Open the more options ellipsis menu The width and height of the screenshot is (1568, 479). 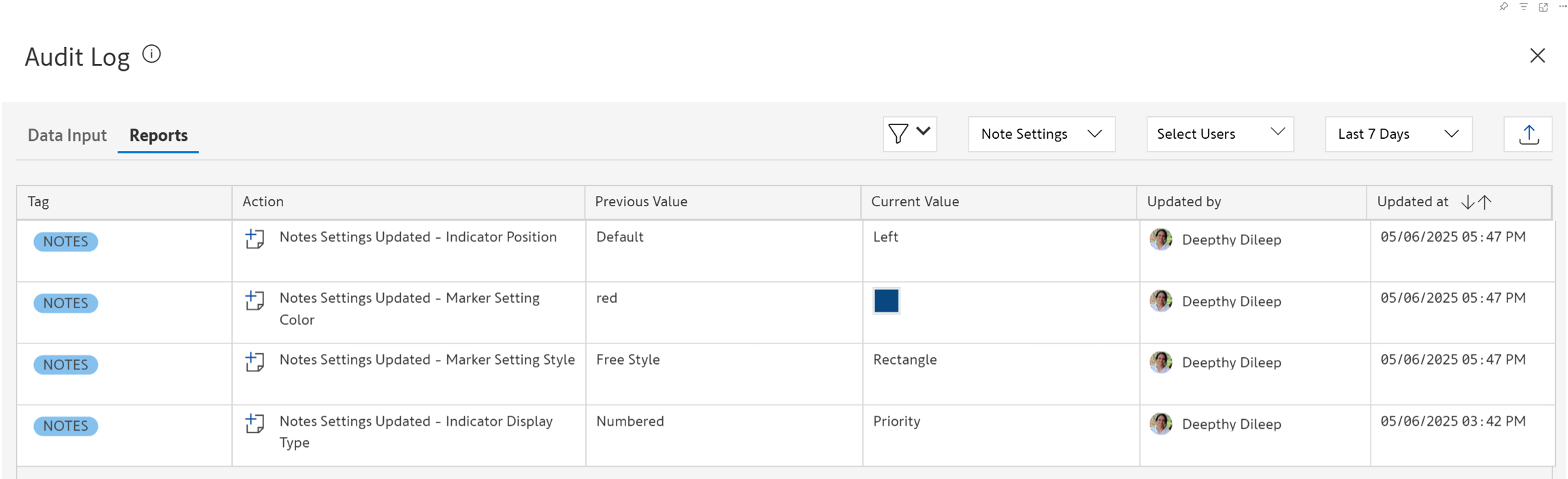pos(1563,7)
